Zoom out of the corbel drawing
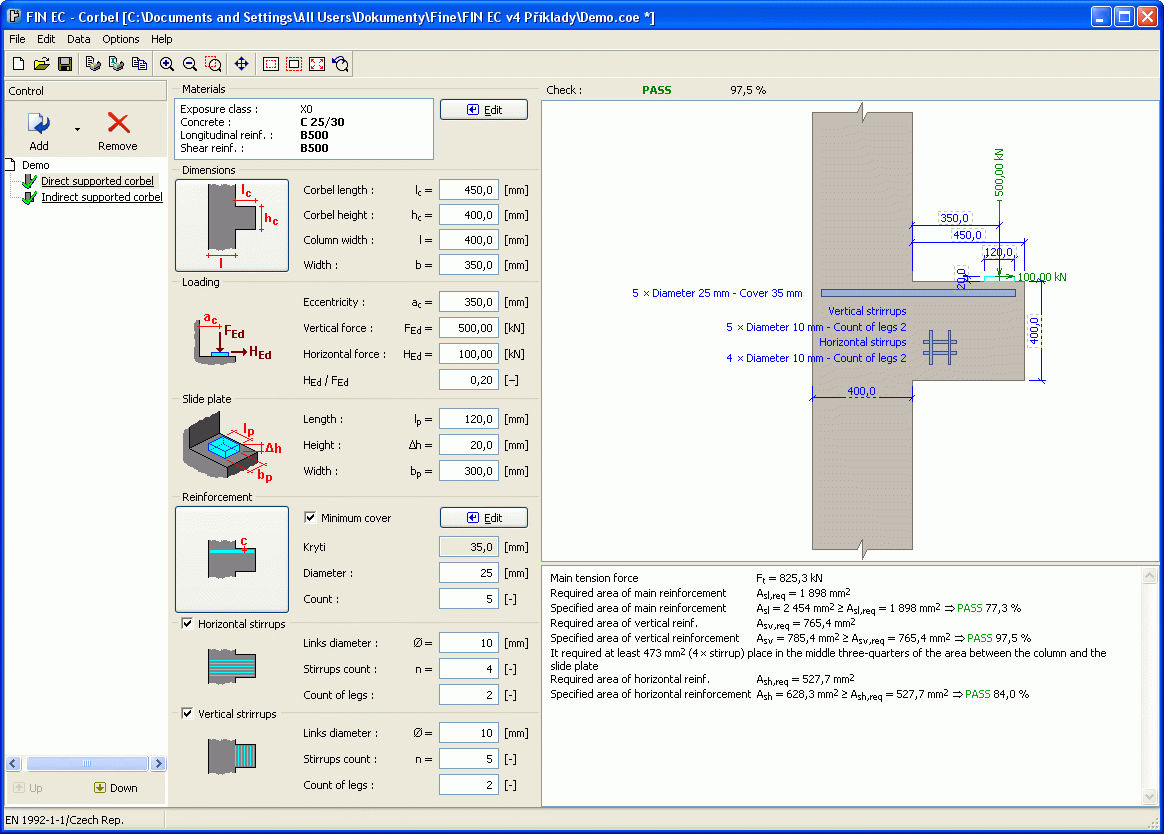This screenshot has height=834, width=1164. tap(189, 63)
